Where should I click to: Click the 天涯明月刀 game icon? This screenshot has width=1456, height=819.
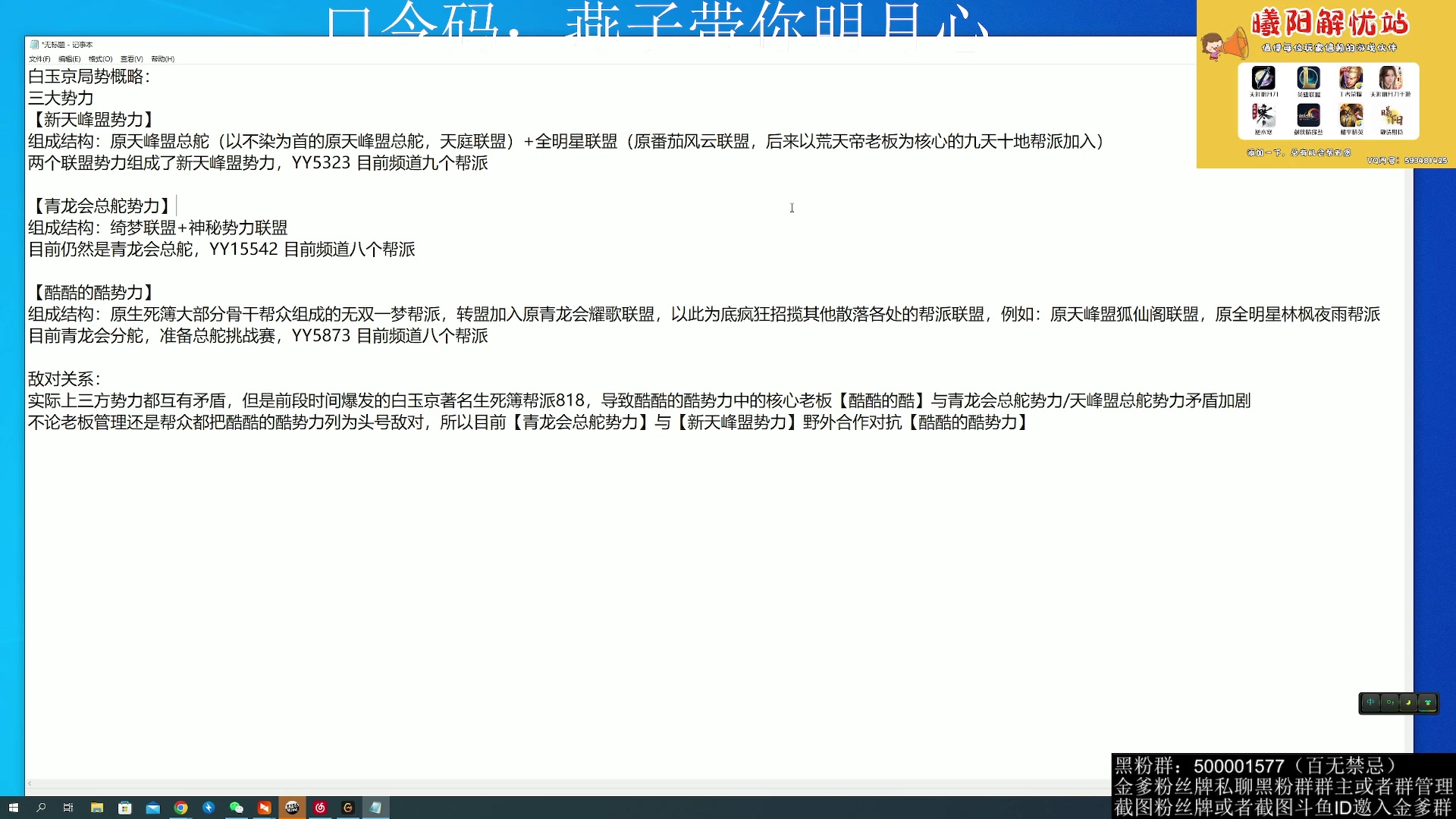point(1263,77)
